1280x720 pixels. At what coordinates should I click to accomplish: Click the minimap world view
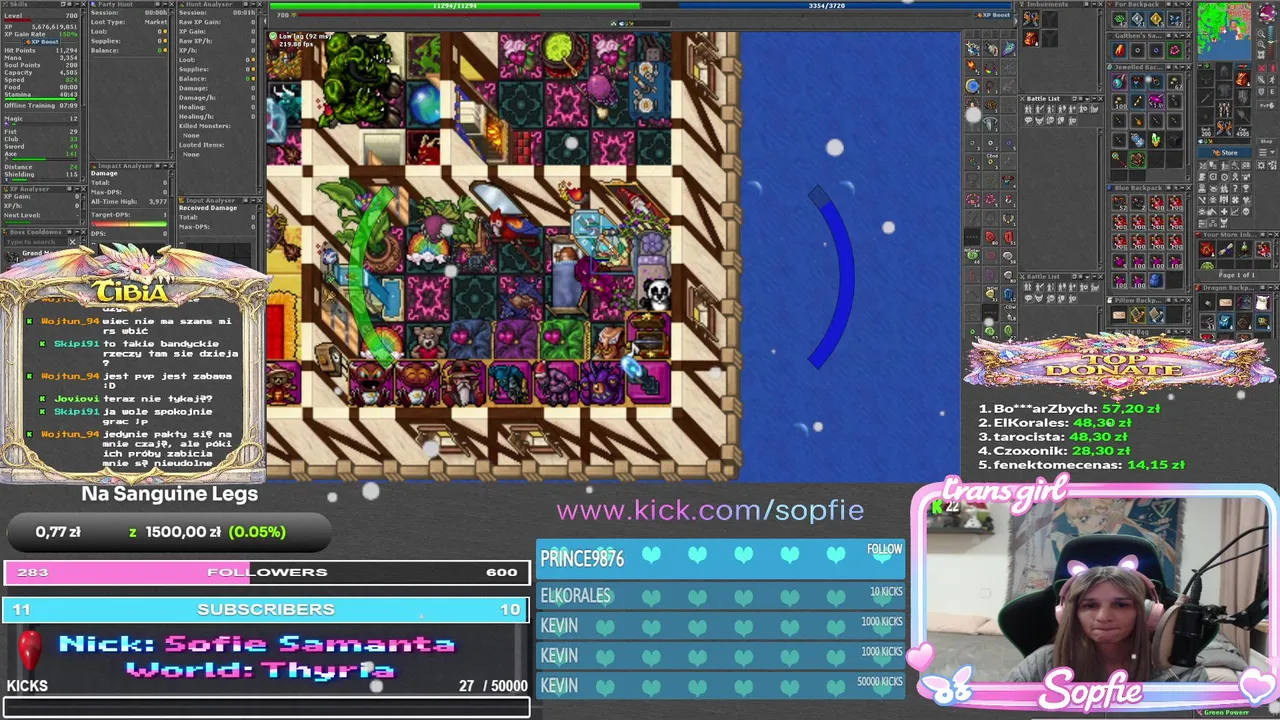[x=1224, y=31]
